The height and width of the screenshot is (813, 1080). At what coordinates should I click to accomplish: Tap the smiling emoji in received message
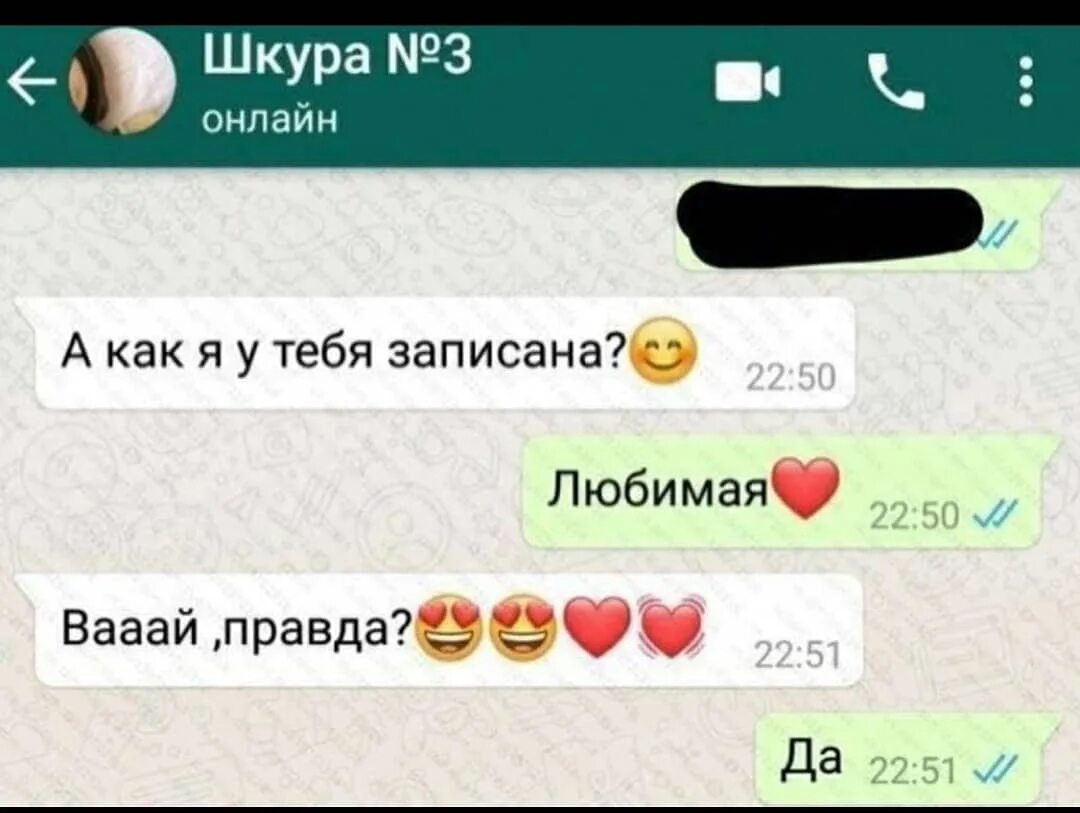pyautogui.click(x=663, y=352)
